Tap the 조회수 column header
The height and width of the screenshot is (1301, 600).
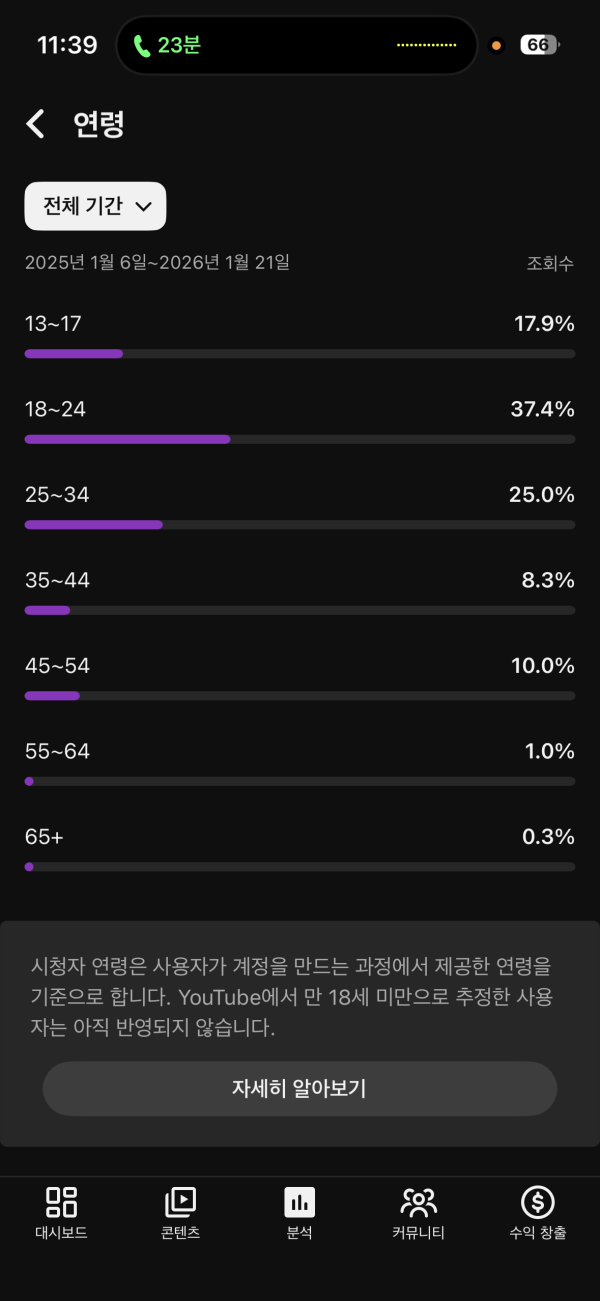[550, 264]
